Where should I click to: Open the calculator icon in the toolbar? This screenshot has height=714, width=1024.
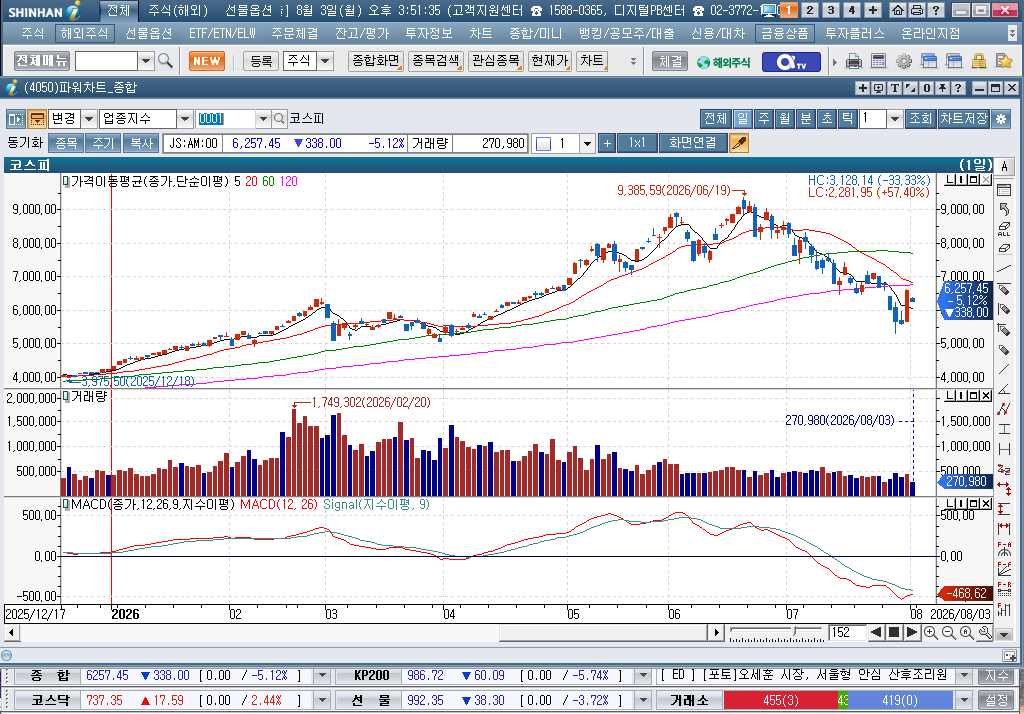tap(878, 62)
